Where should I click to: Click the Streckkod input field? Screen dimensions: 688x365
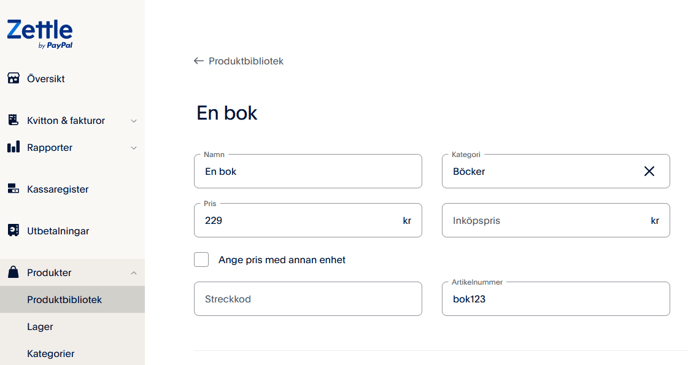308,299
